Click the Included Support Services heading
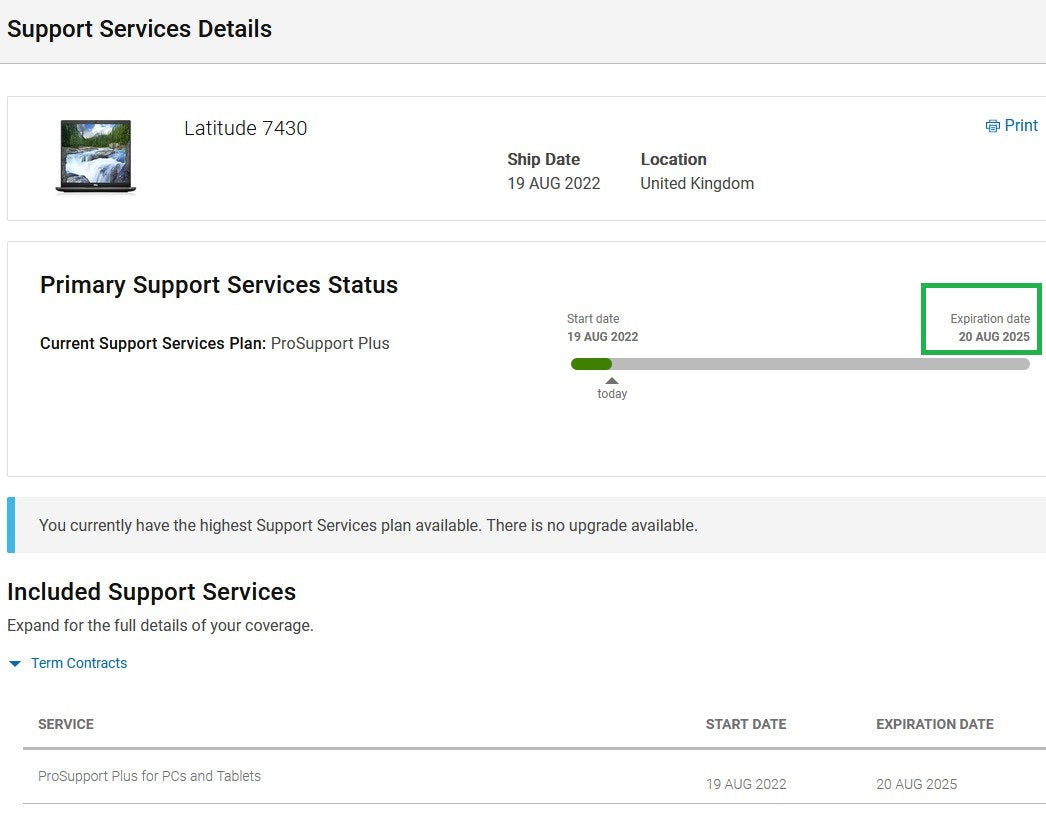Image resolution: width=1046 pixels, height=814 pixels. (151, 592)
